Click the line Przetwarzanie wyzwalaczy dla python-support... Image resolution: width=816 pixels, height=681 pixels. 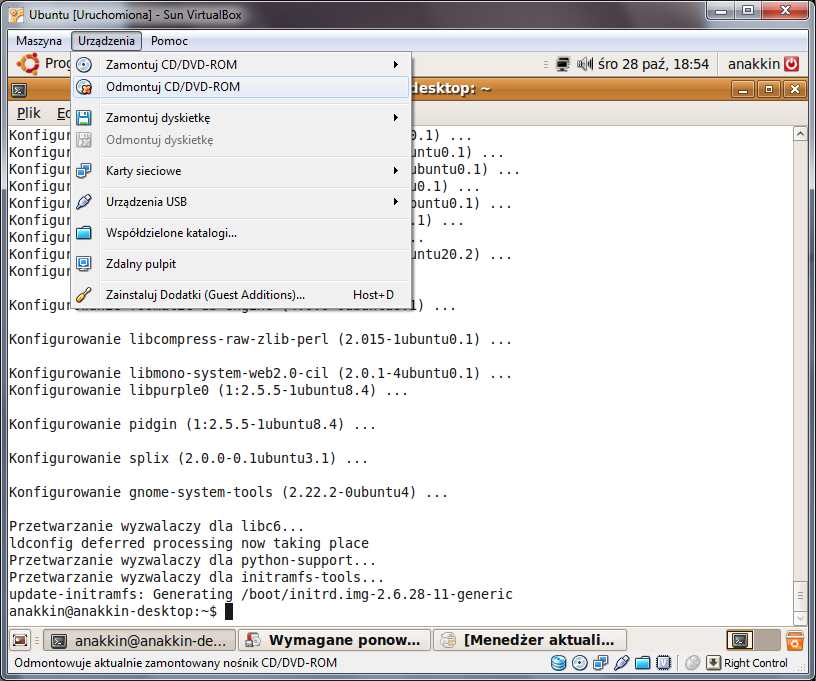click(193, 560)
